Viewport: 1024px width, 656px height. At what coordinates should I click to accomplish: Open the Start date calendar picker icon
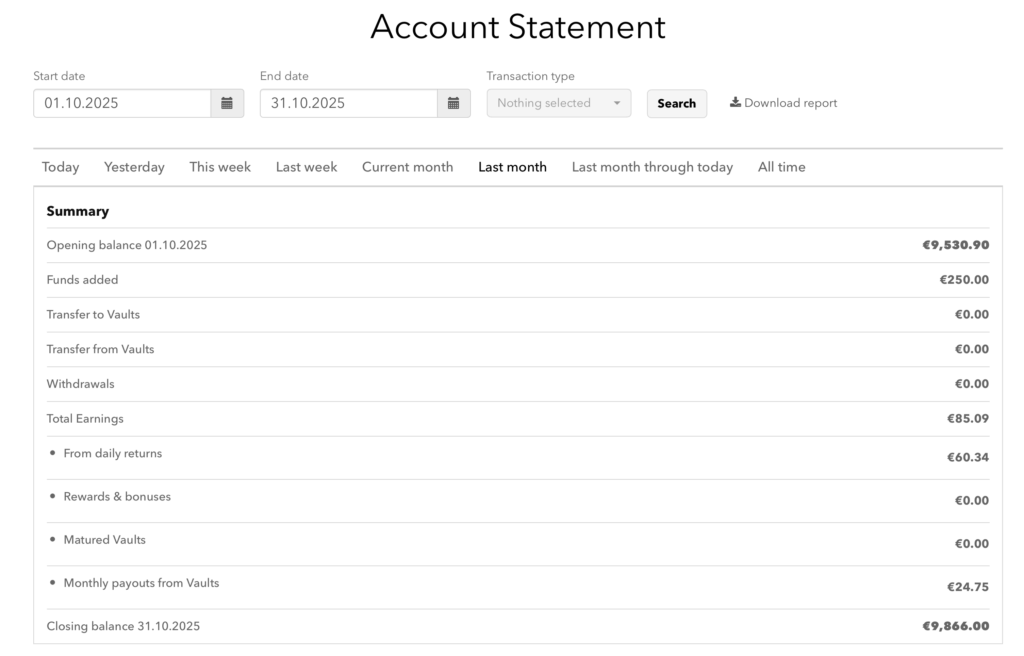(227, 103)
